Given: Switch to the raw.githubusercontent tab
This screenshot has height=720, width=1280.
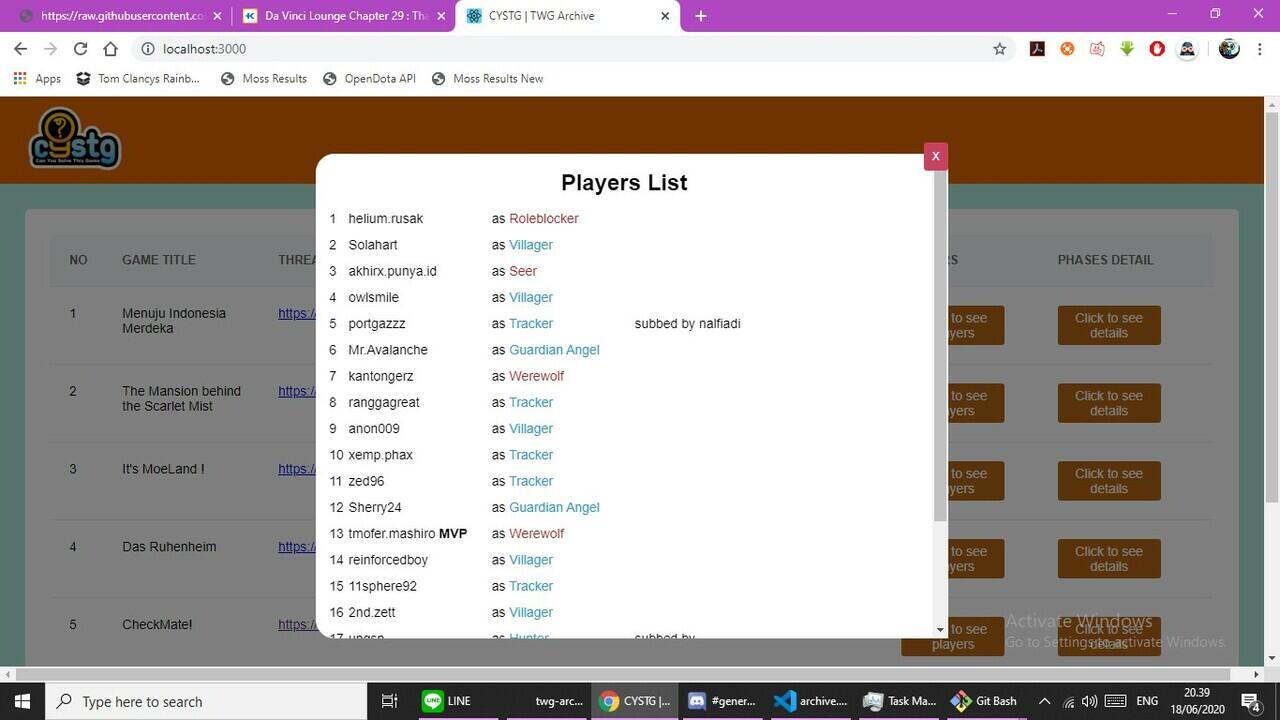Looking at the screenshot, I should click(120, 16).
